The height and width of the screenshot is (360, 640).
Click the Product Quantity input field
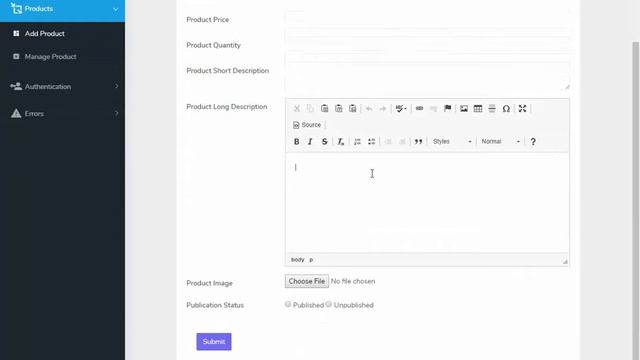(427, 45)
